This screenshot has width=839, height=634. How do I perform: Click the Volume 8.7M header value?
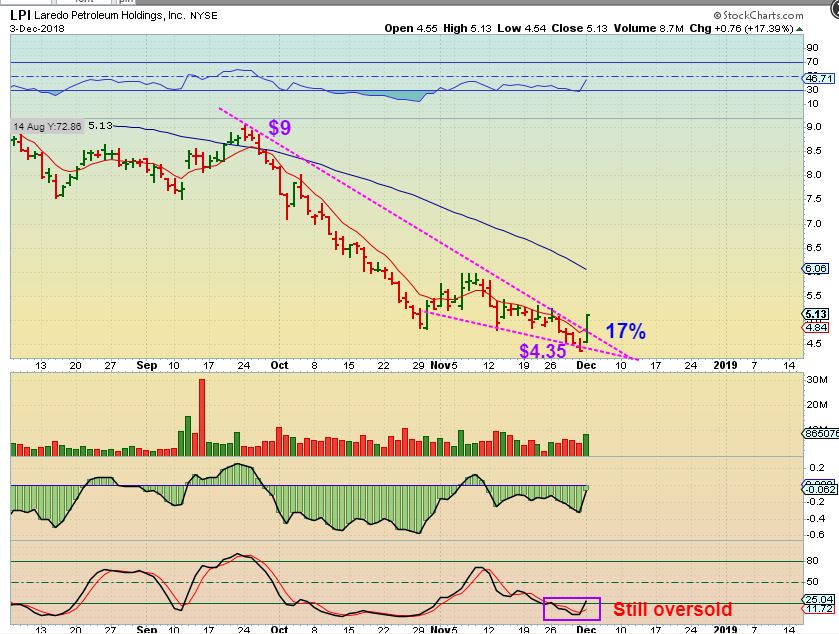(x=649, y=28)
